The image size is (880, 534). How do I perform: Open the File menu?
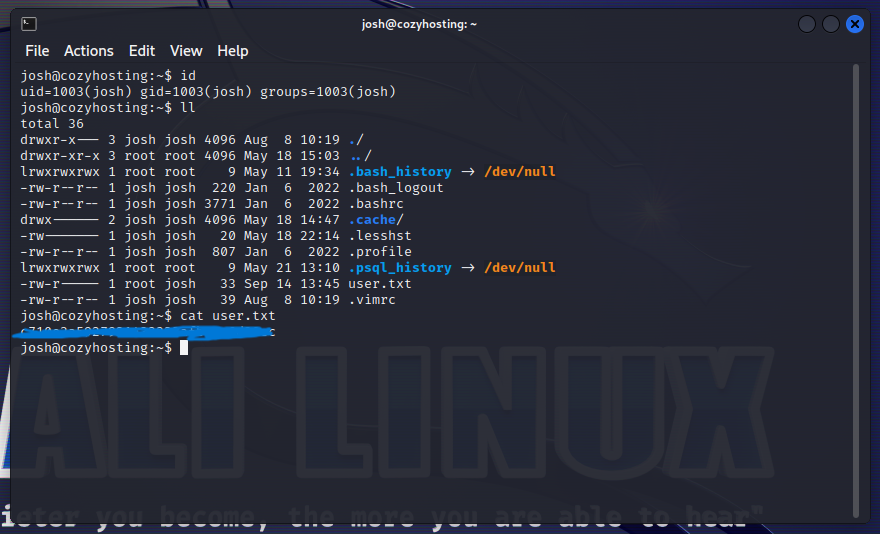pos(37,51)
